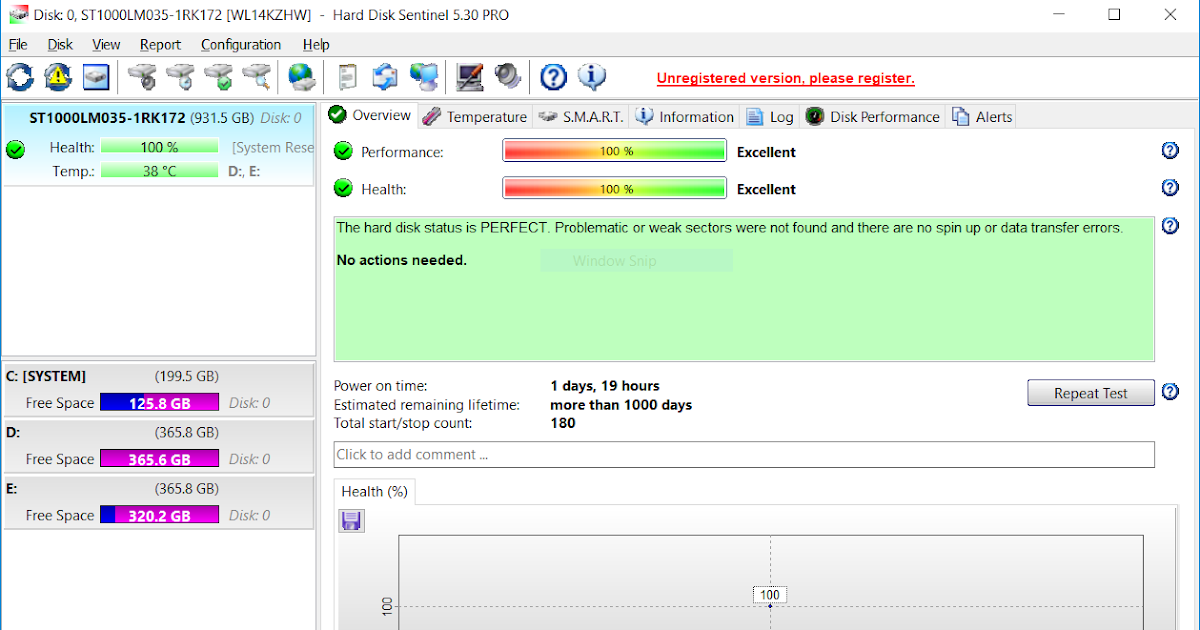
Task: Open the File menu
Action: coord(18,44)
